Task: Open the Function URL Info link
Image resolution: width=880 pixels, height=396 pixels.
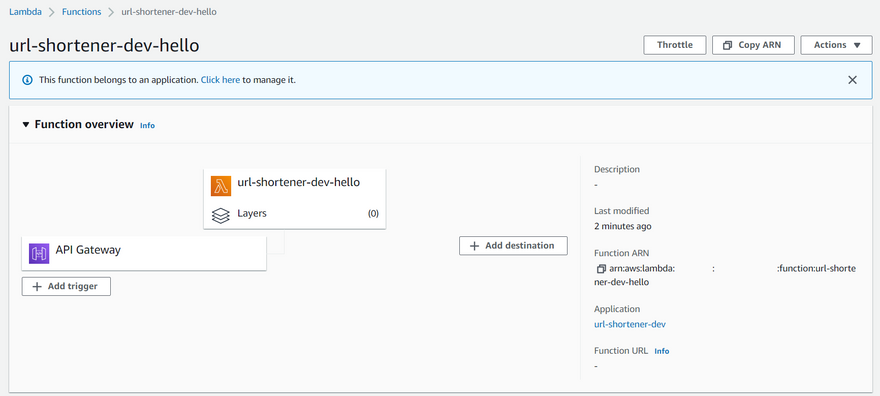Action: pyautogui.click(x=662, y=351)
